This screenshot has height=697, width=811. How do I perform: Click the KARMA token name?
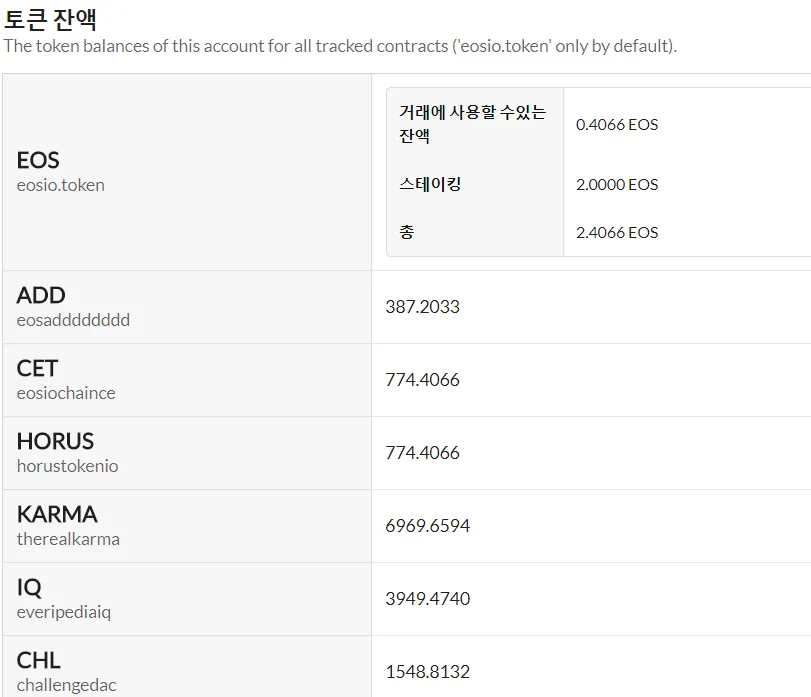tap(57, 514)
